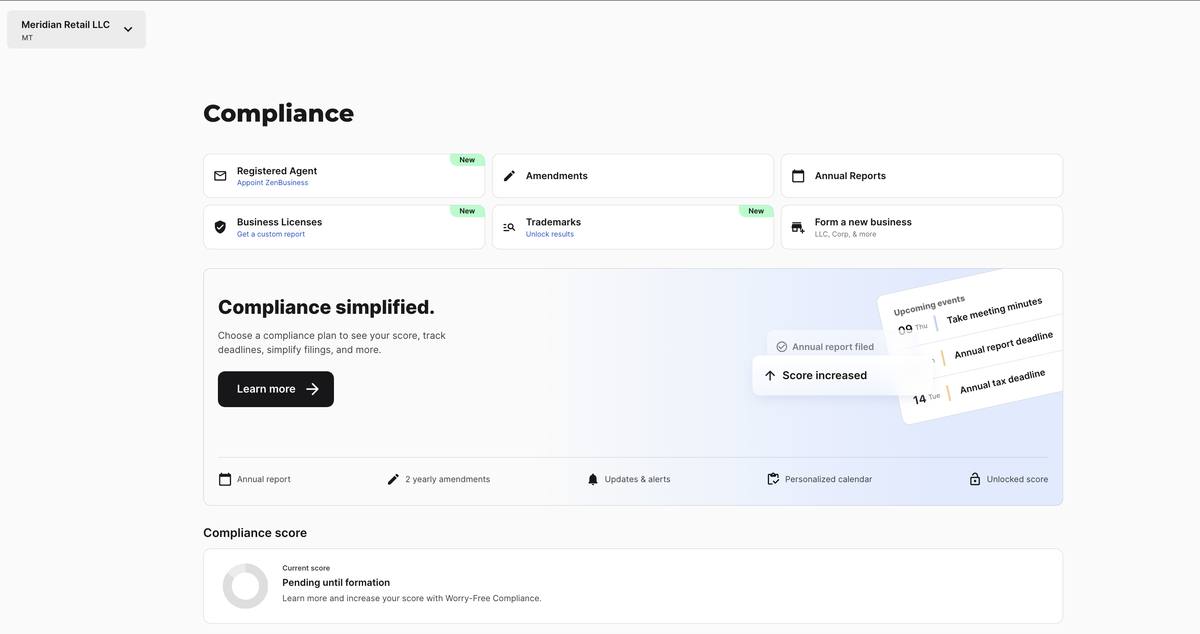This screenshot has width=1200, height=634.
Task: Click the 'LLC, Corp, & more' subtitle
Action: click(845, 234)
